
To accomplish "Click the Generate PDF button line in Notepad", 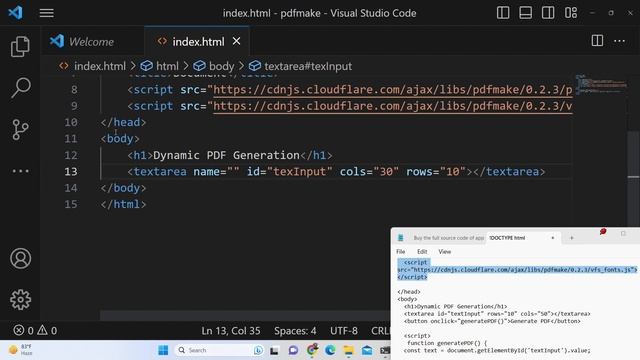I will [492, 321].
